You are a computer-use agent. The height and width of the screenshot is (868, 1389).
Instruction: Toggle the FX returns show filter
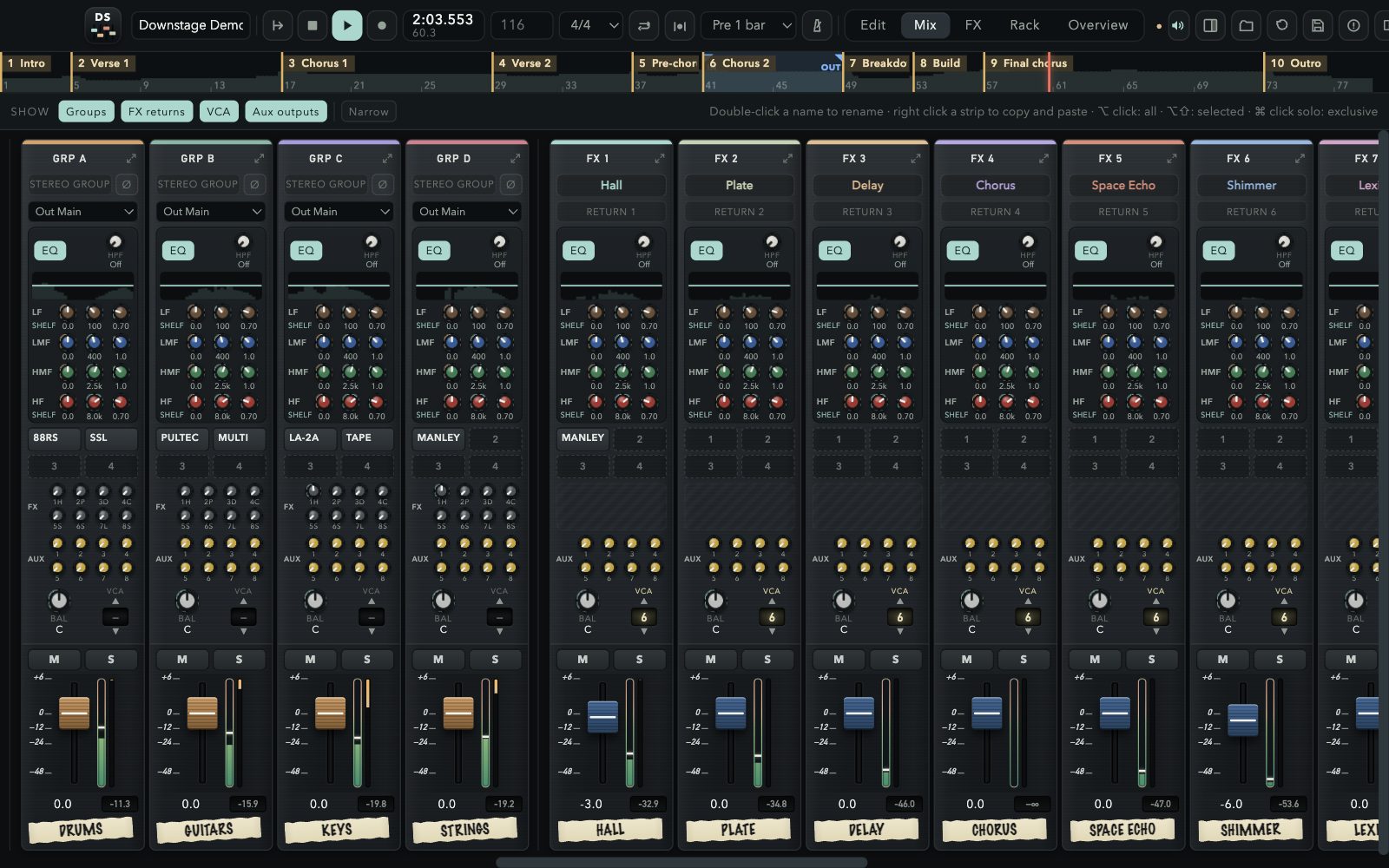[156, 111]
